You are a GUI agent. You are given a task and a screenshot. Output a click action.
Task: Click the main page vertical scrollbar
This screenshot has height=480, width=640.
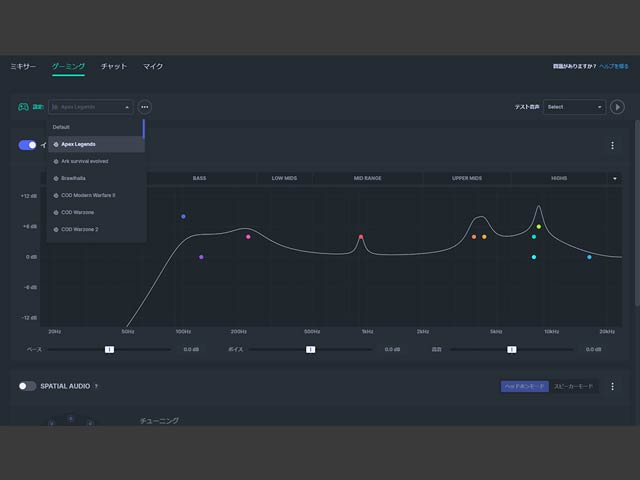pyautogui.click(x=637, y=212)
